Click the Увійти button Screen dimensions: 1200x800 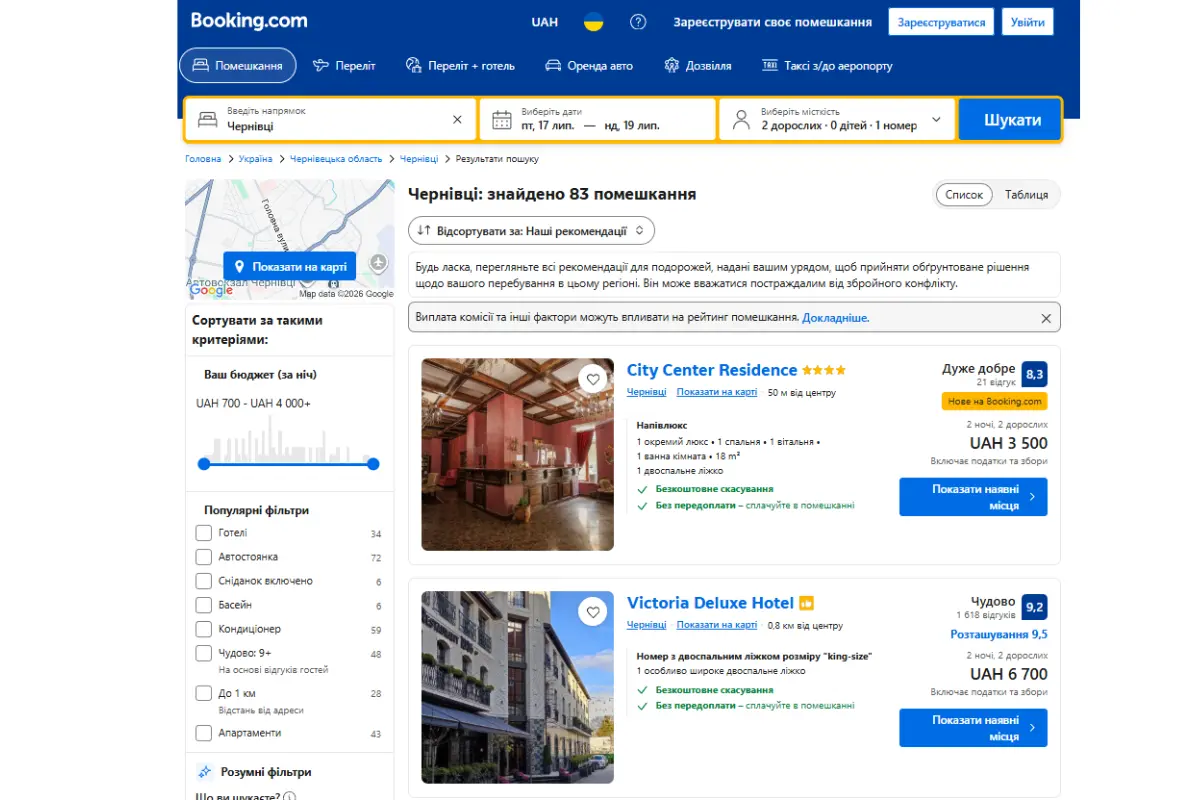(x=1028, y=22)
